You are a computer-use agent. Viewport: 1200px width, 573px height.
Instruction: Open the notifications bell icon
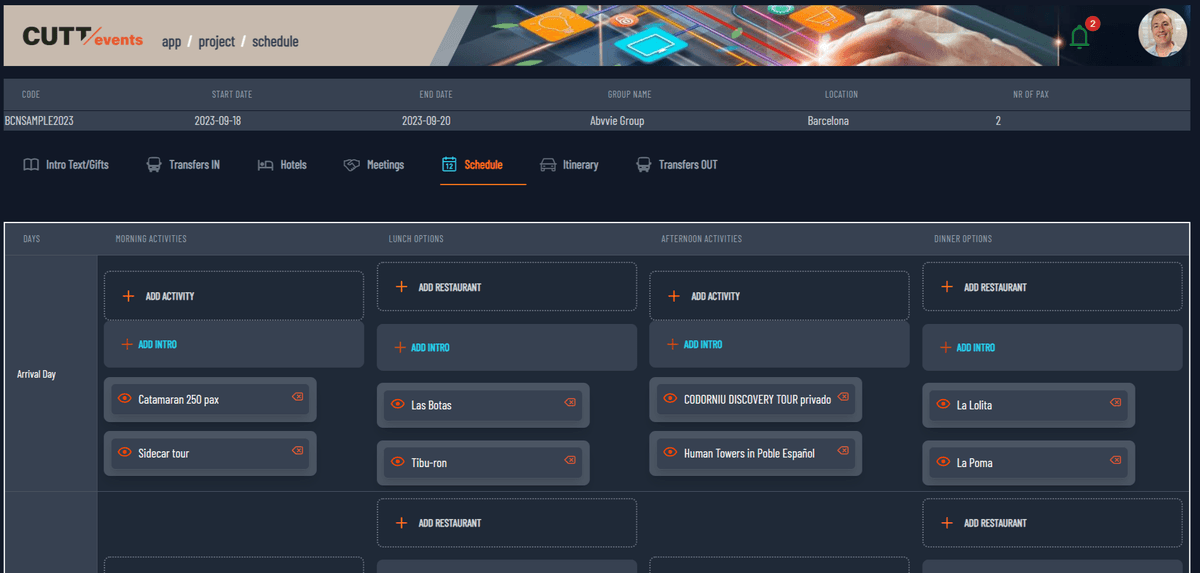pyautogui.click(x=1079, y=37)
